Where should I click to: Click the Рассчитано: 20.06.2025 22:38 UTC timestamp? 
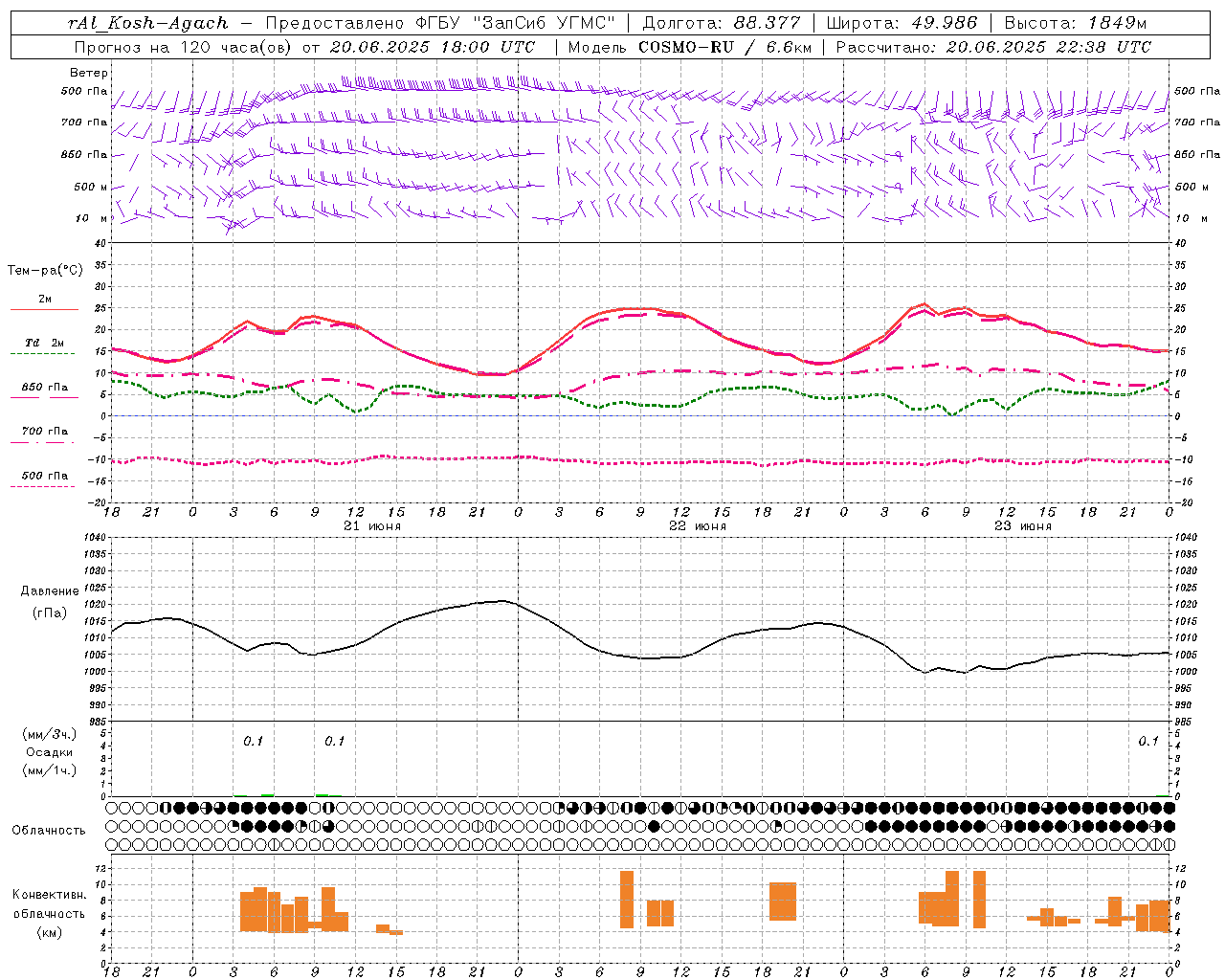(x=993, y=47)
